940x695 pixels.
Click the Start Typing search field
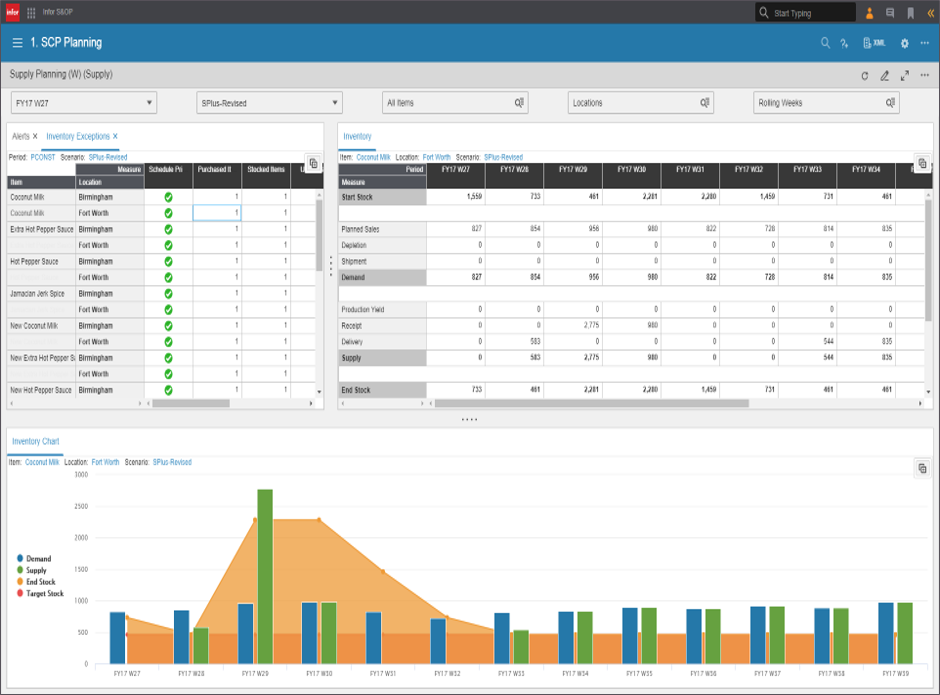tap(800, 12)
